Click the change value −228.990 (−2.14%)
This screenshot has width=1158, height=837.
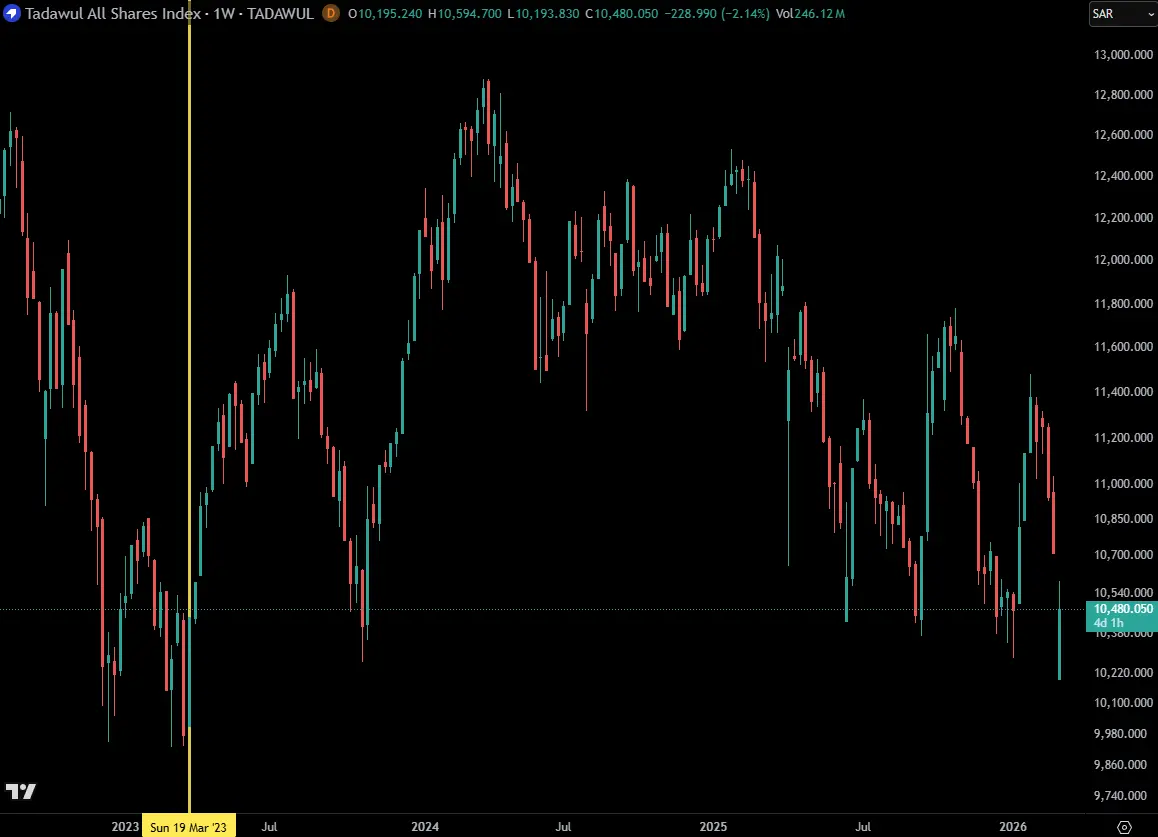click(716, 13)
